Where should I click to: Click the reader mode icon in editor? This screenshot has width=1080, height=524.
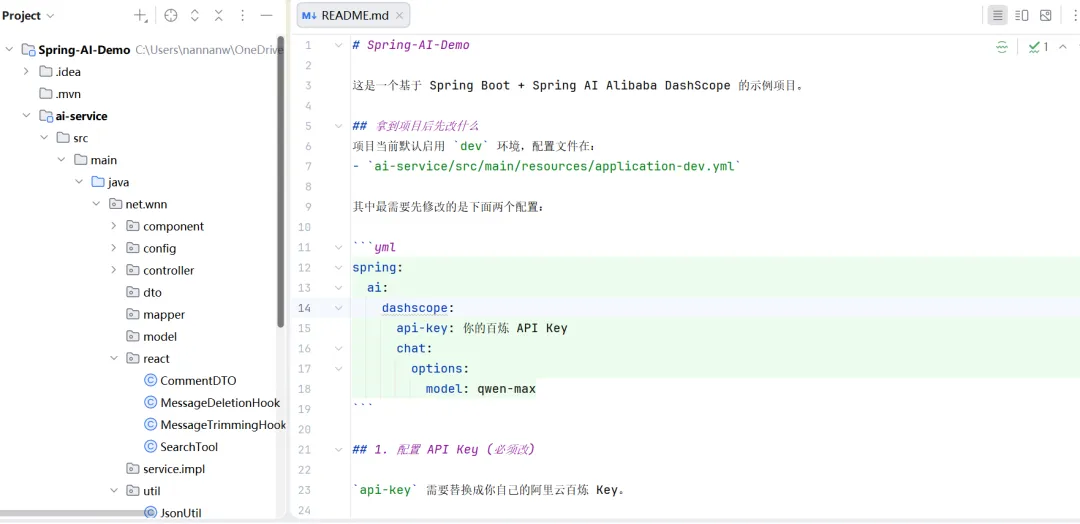pos(1002,47)
